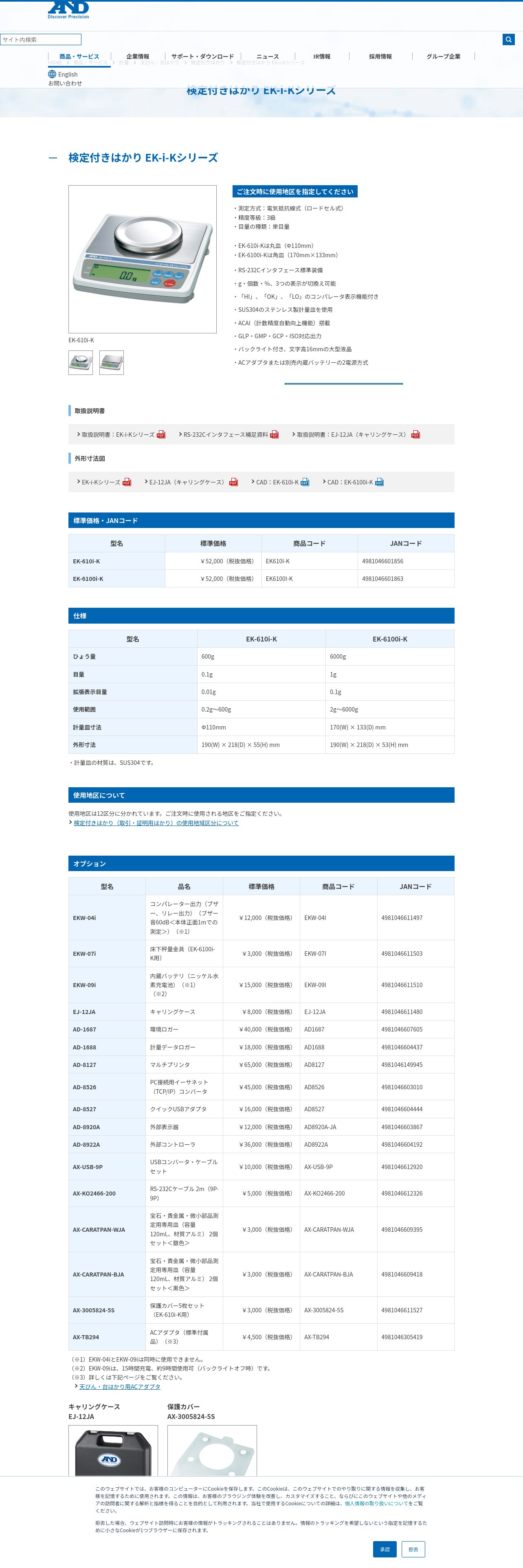Viewport: 523px width, 1568px height.
Task: Download CAD EK-610i-K DXF icon
Action: pos(305,482)
